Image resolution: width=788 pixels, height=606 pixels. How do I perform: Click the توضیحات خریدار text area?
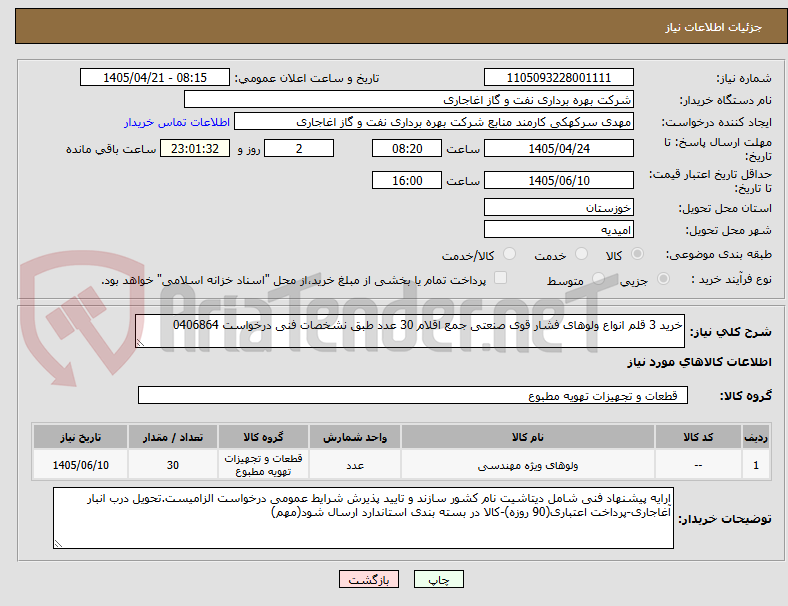click(x=363, y=518)
